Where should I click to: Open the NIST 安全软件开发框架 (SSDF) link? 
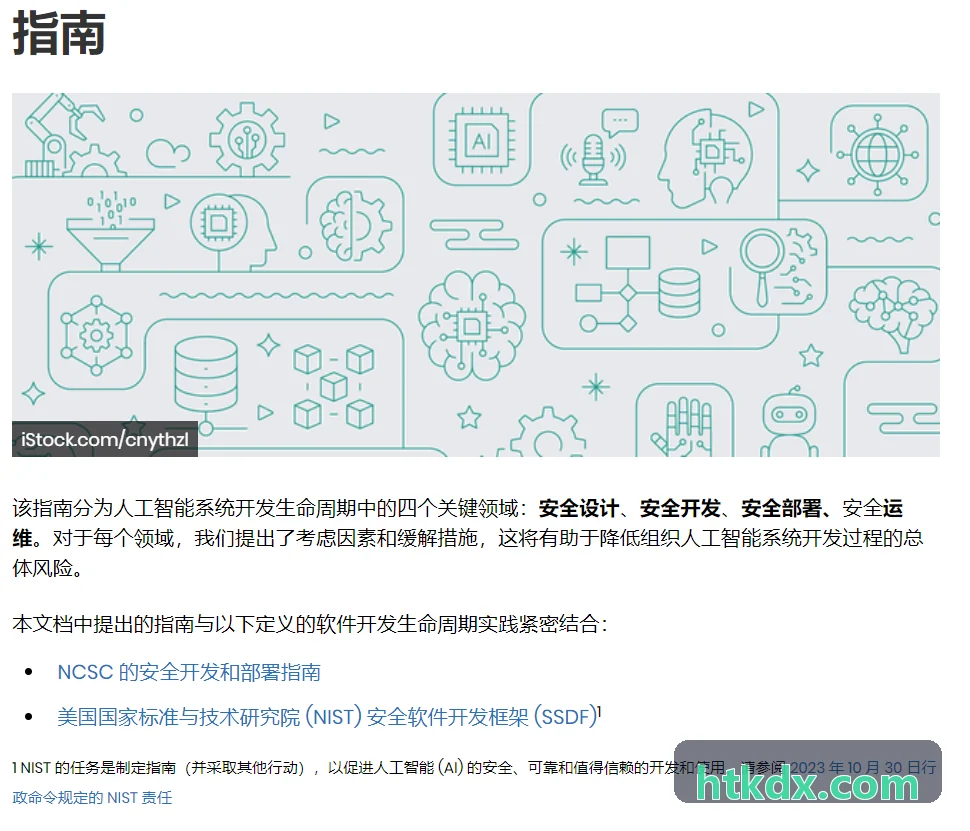click(327, 717)
